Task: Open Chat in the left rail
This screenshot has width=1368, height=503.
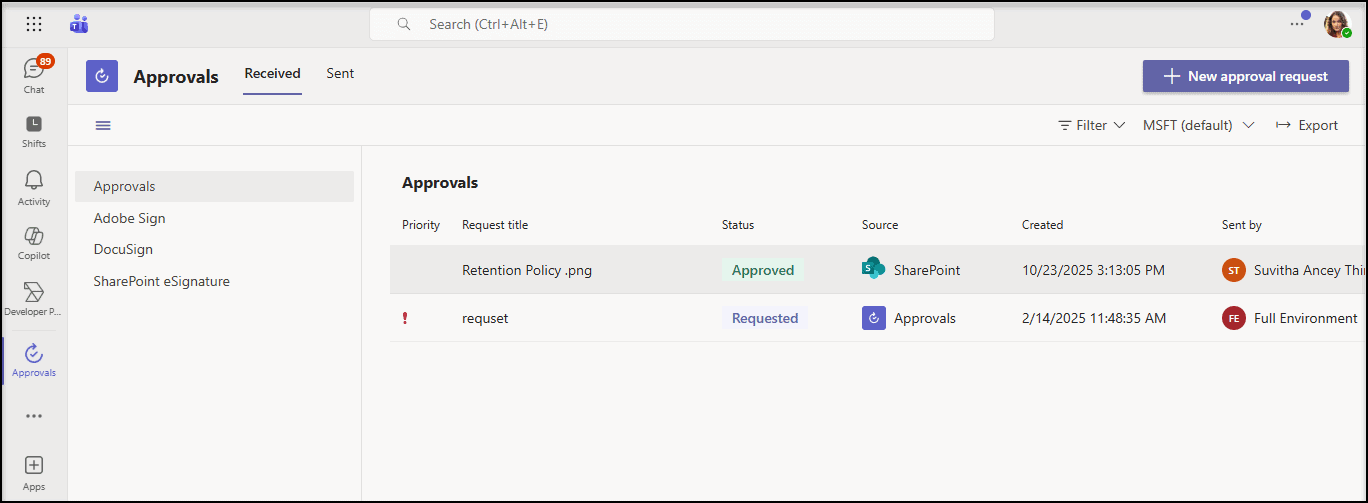Action: tap(34, 75)
